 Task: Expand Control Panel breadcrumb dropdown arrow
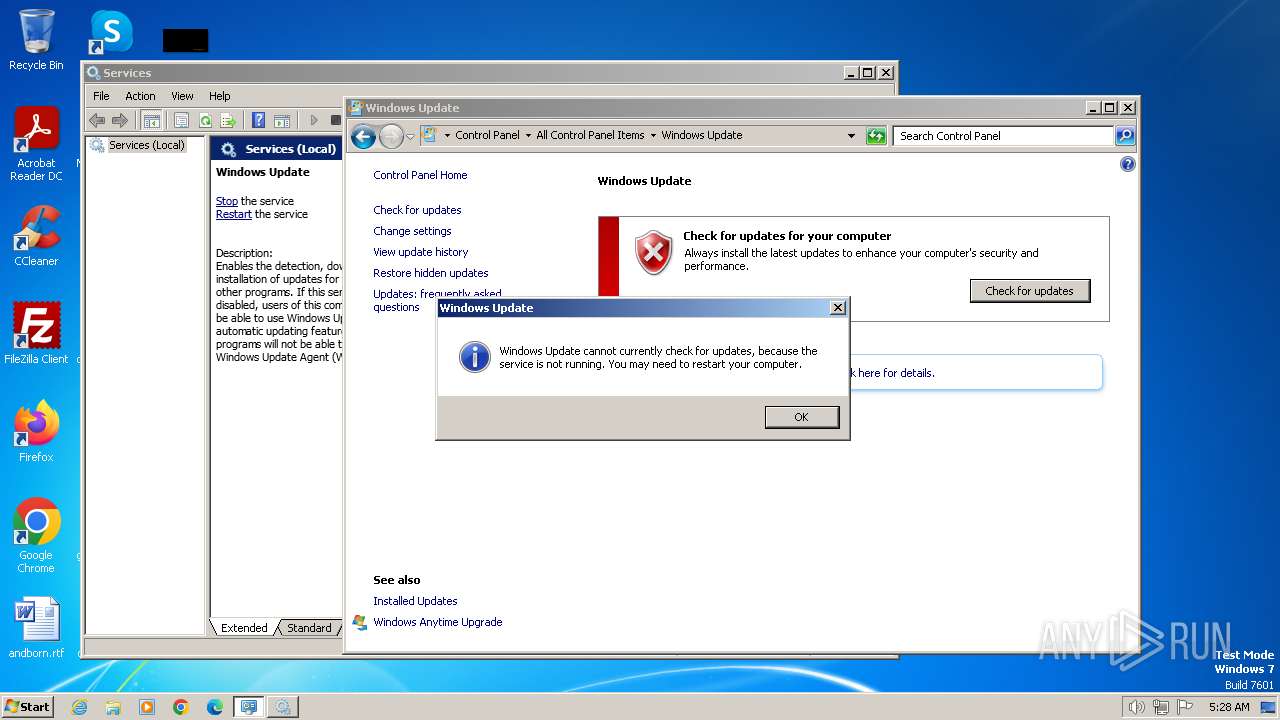528,136
